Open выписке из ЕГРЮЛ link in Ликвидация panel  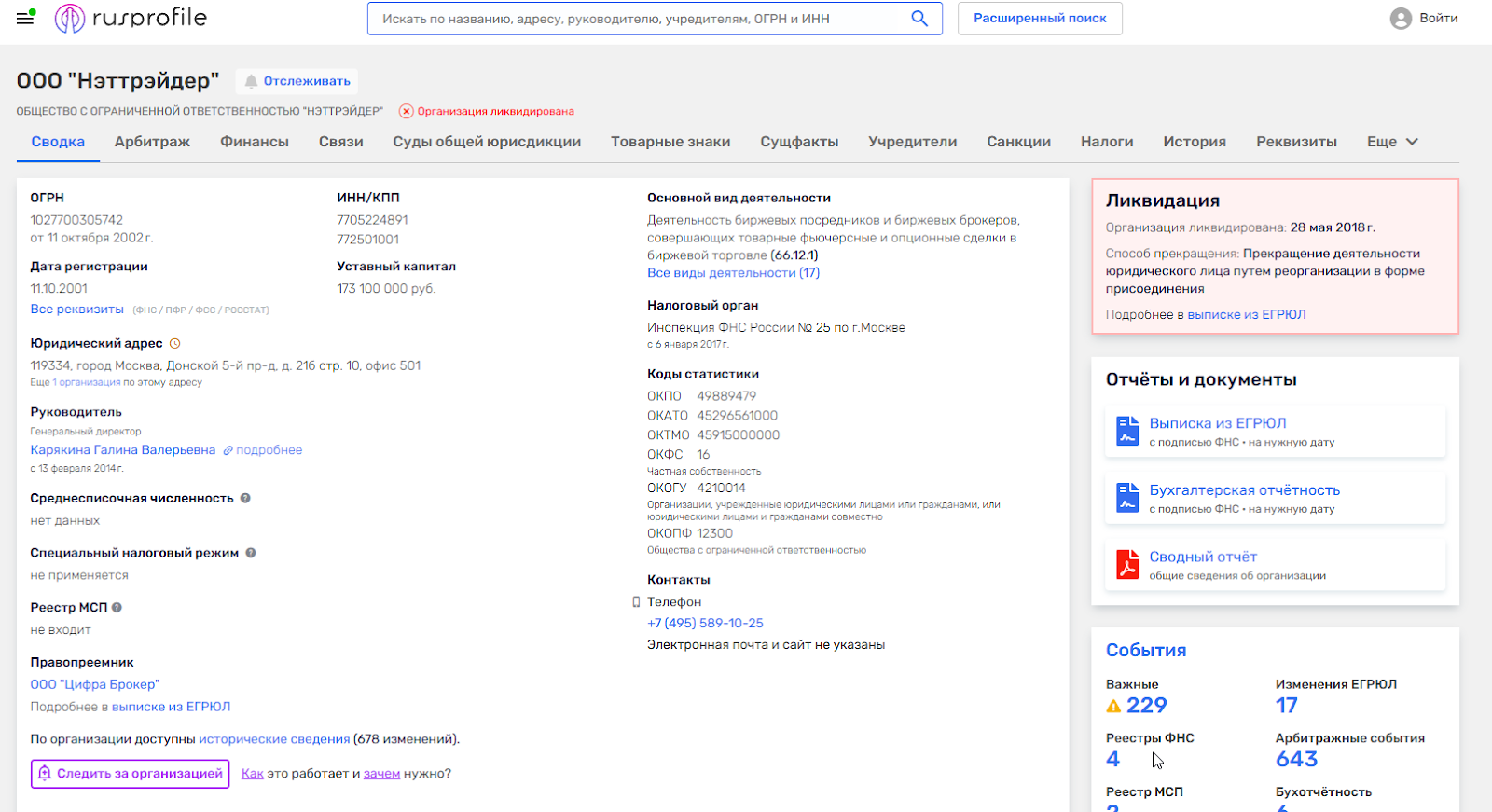coord(1247,315)
